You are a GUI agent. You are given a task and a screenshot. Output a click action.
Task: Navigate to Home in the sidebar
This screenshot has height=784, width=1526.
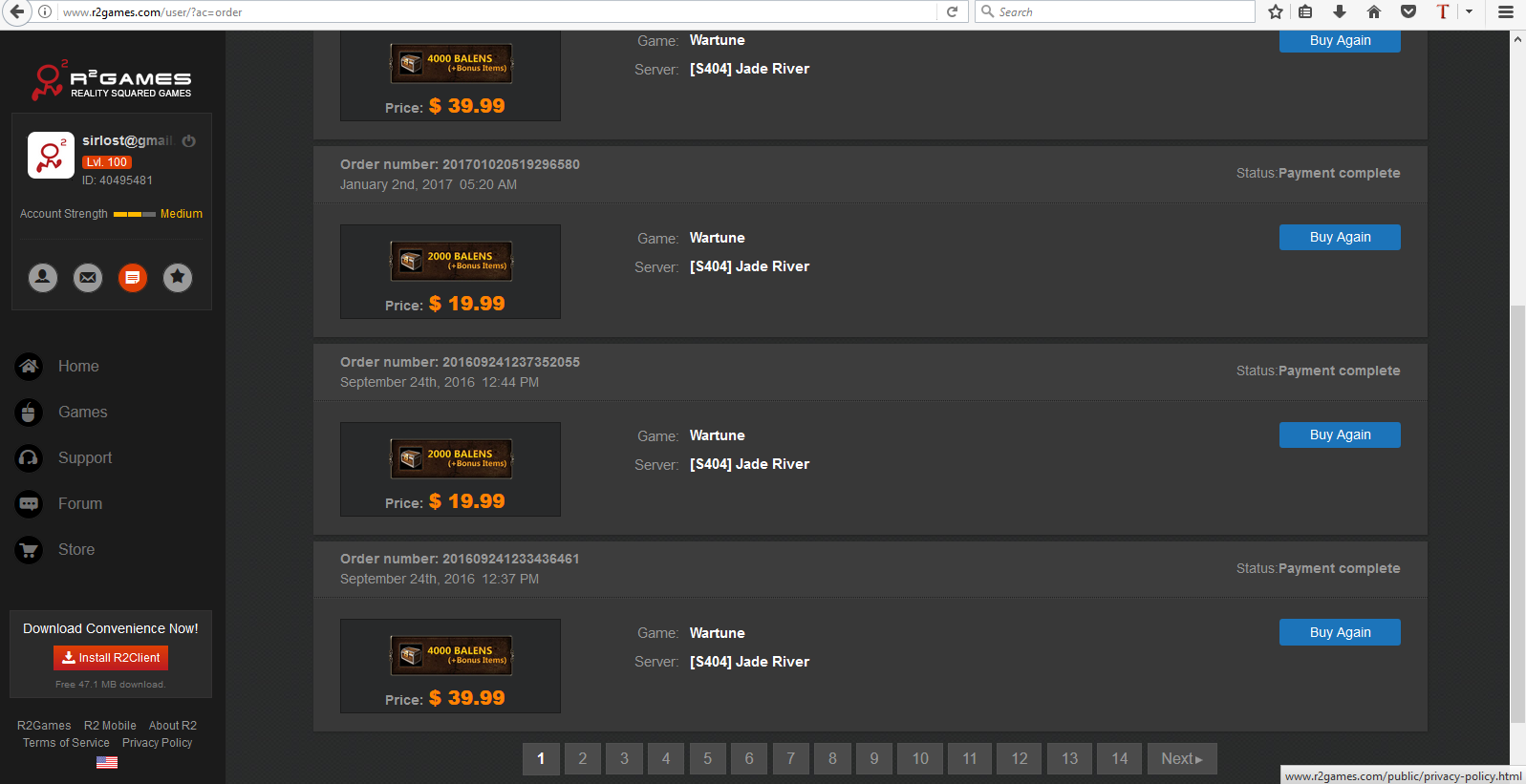pos(78,367)
